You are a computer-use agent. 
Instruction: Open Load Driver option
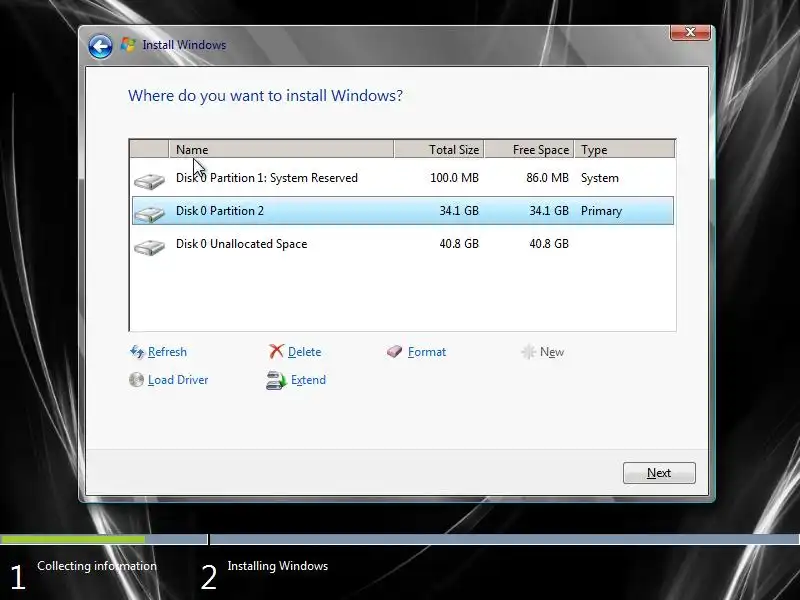click(x=178, y=380)
